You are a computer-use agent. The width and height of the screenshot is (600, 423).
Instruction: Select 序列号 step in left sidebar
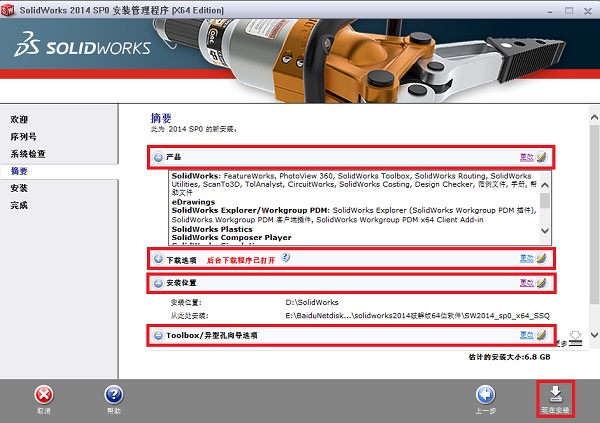pos(24,138)
